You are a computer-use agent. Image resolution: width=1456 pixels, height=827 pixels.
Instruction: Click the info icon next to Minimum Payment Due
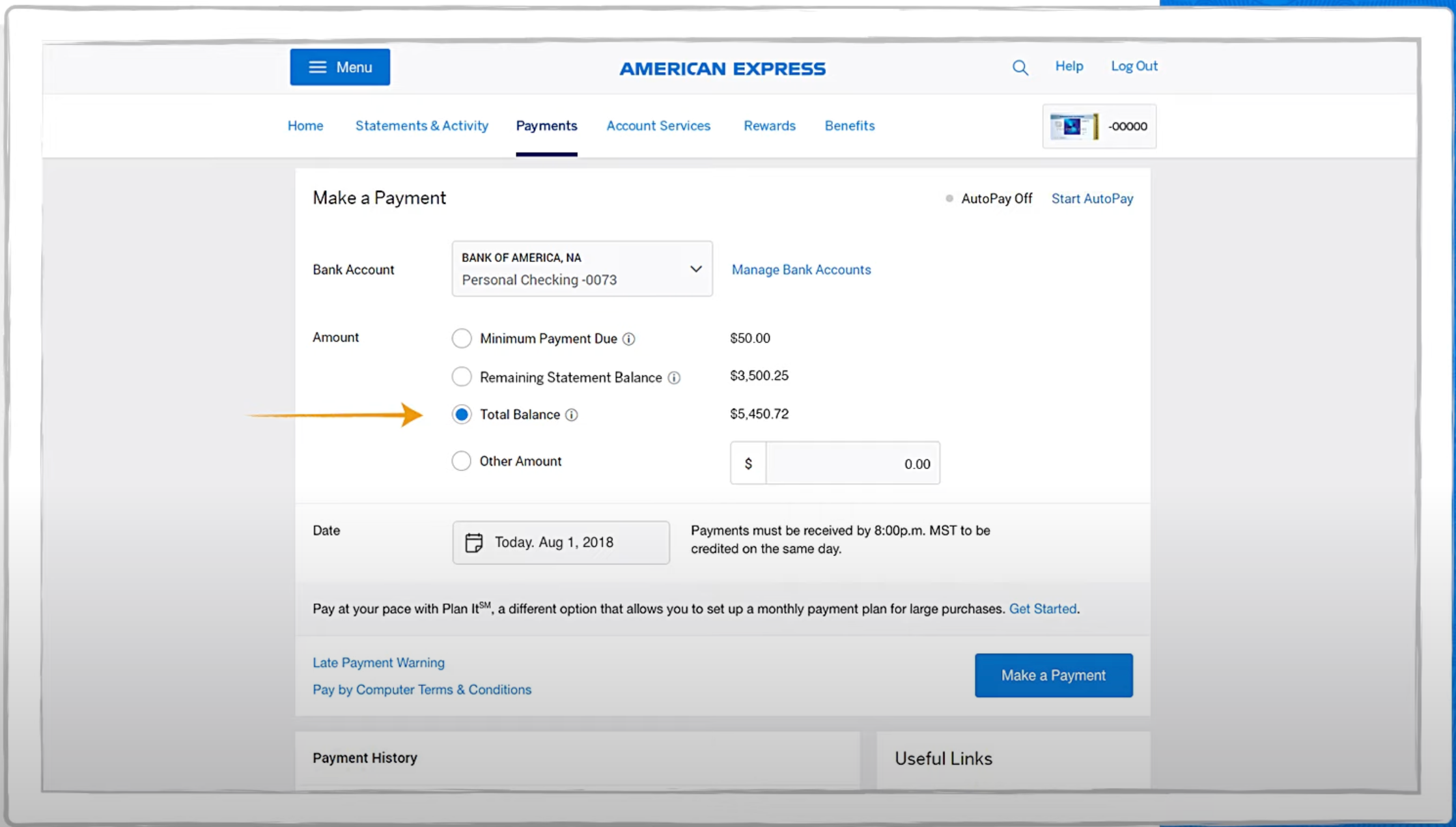(x=628, y=339)
